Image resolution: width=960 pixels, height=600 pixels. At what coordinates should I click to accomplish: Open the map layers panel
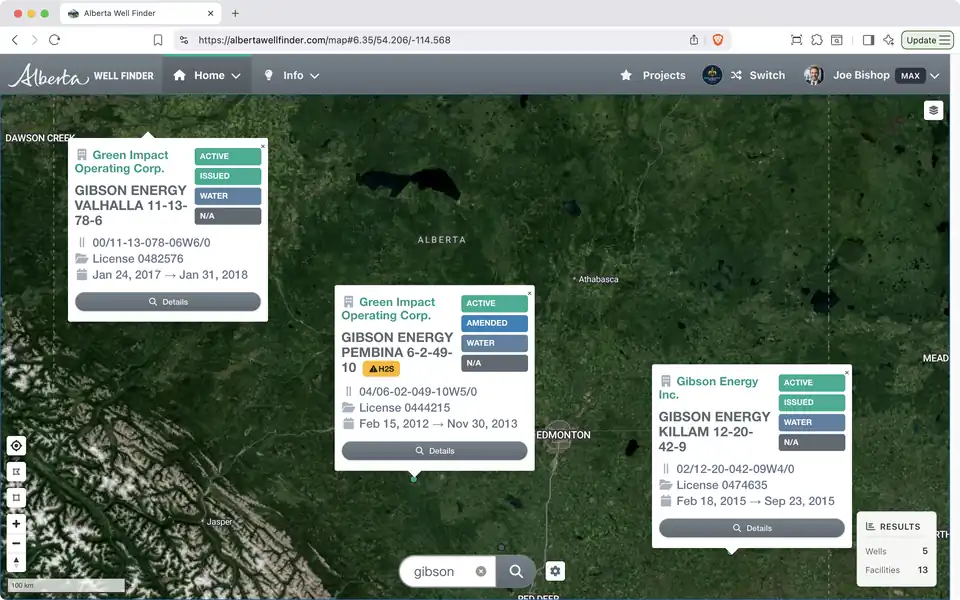933,110
